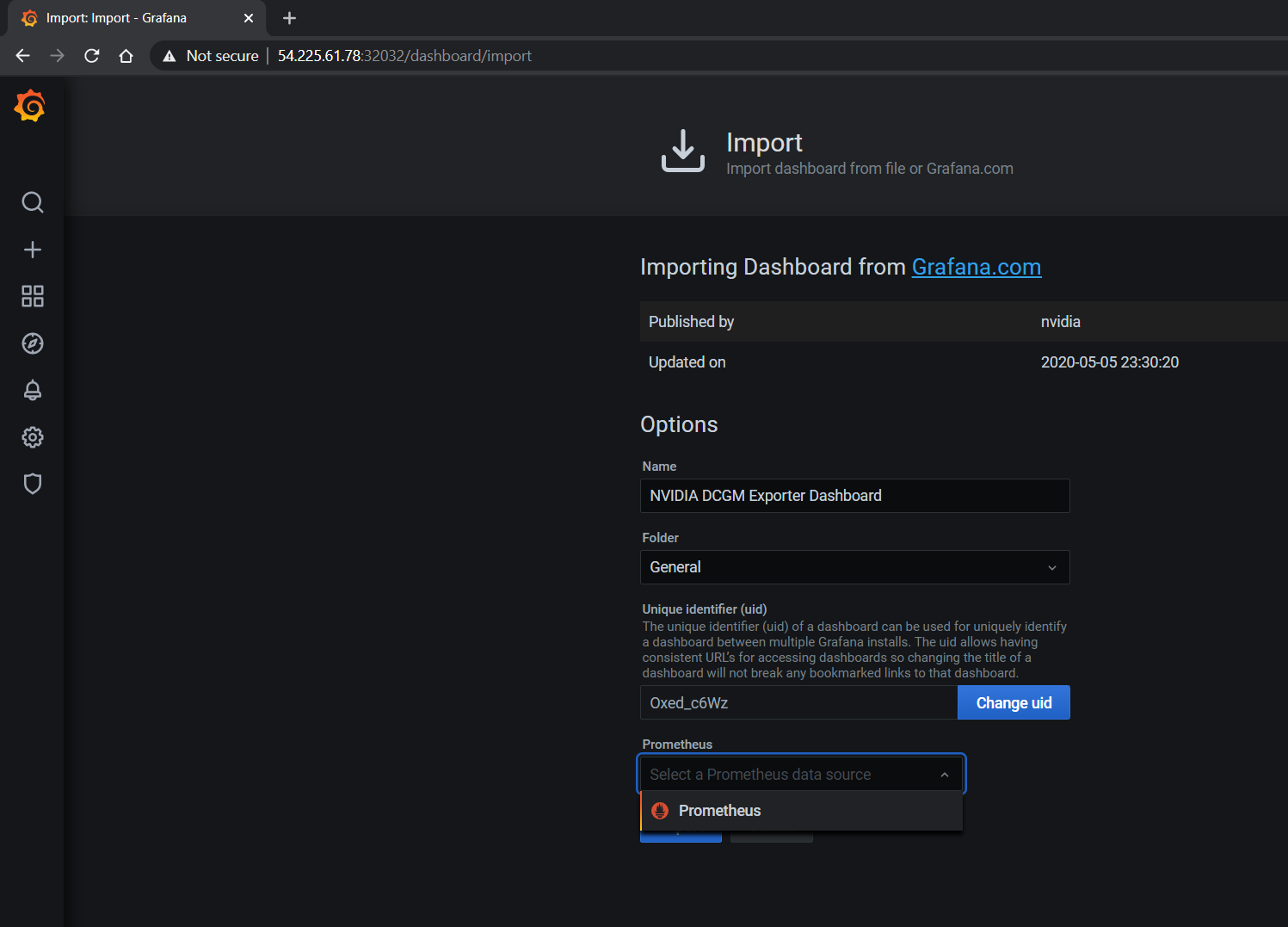This screenshot has width=1288, height=927.
Task: Click the Create plus icon in sidebar
Action: [33, 250]
